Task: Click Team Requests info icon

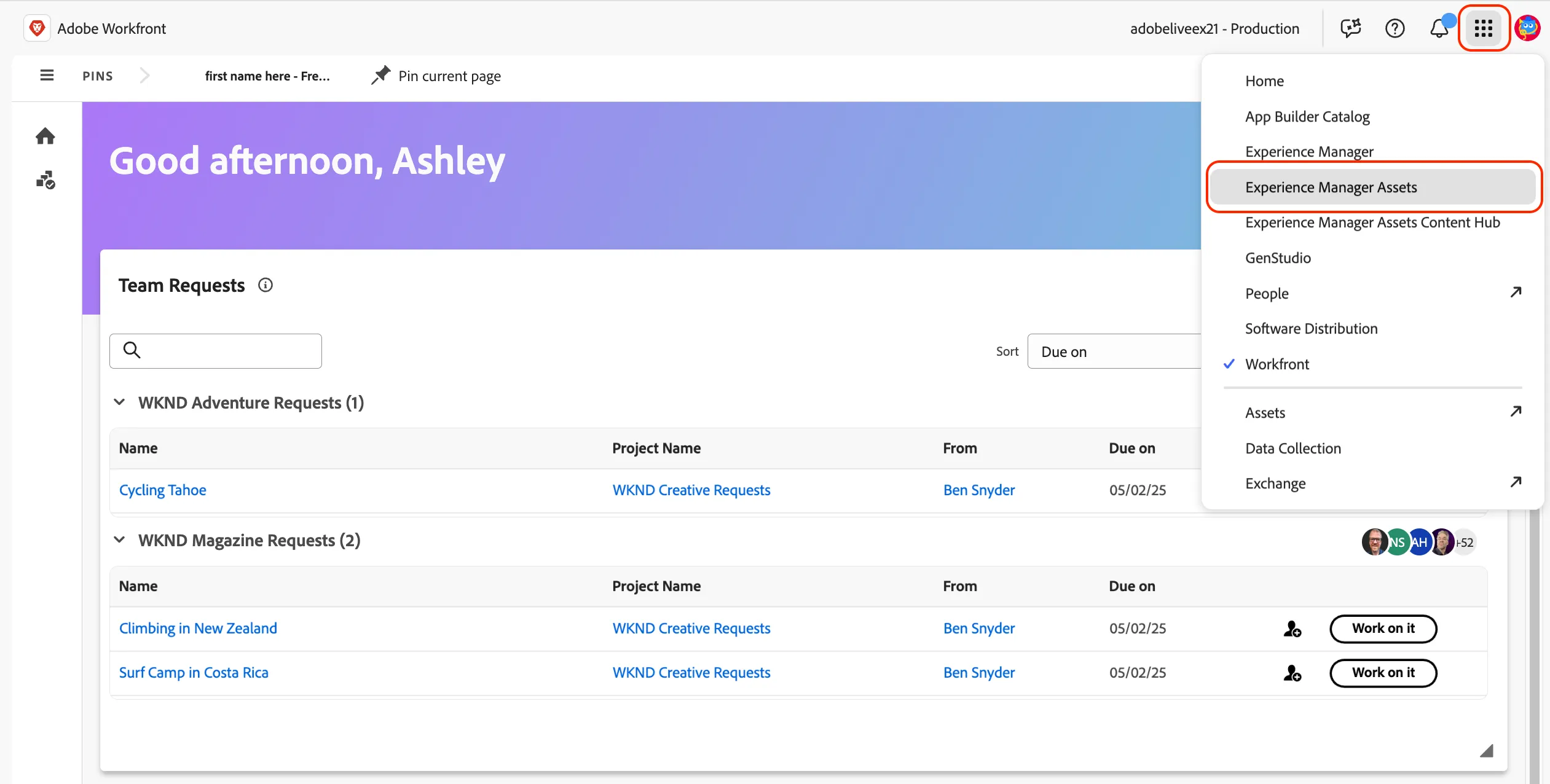Action: 266,285
